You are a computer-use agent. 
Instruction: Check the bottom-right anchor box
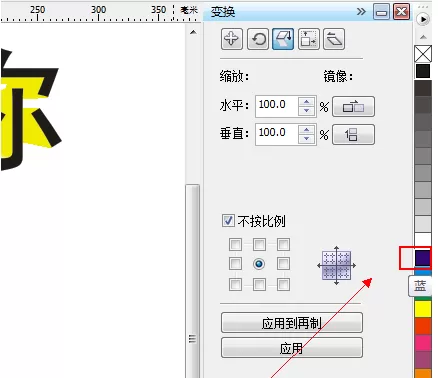[x=283, y=285]
